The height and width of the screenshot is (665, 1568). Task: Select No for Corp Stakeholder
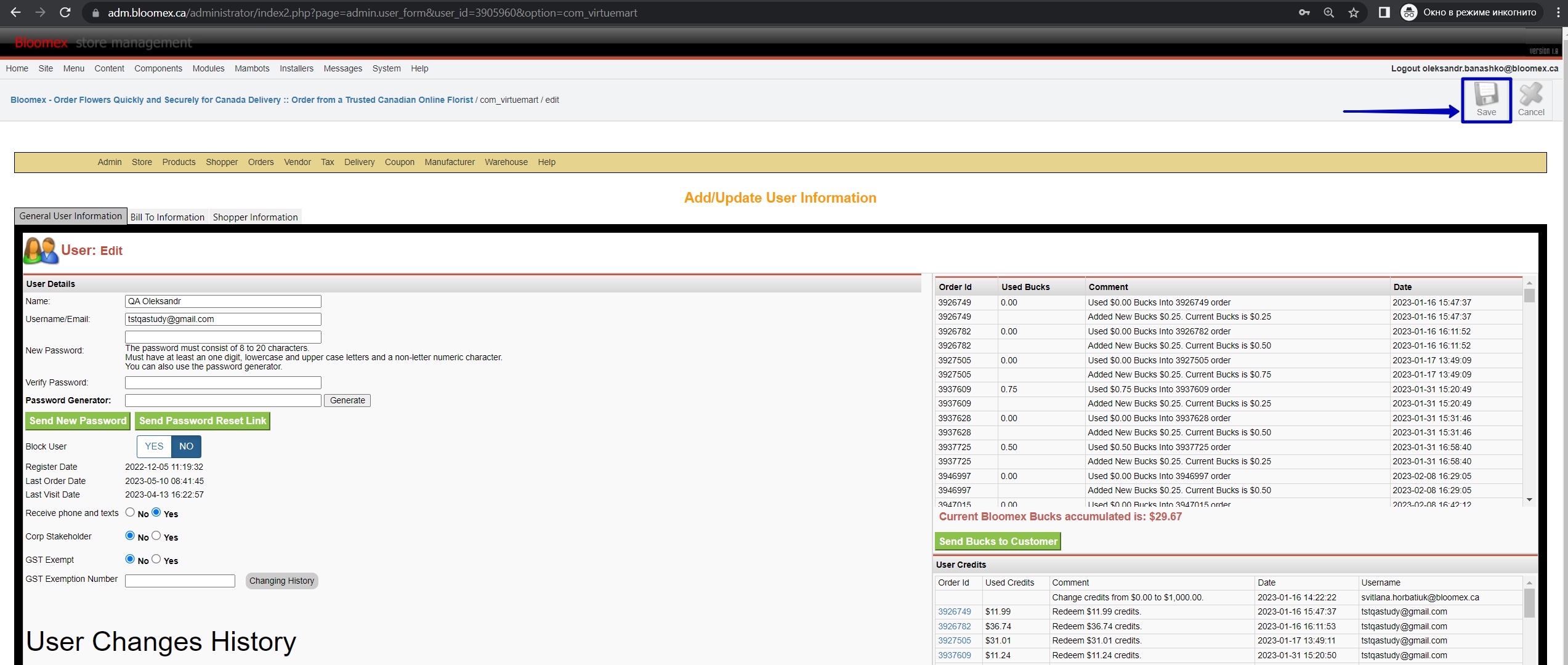click(130, 536)
